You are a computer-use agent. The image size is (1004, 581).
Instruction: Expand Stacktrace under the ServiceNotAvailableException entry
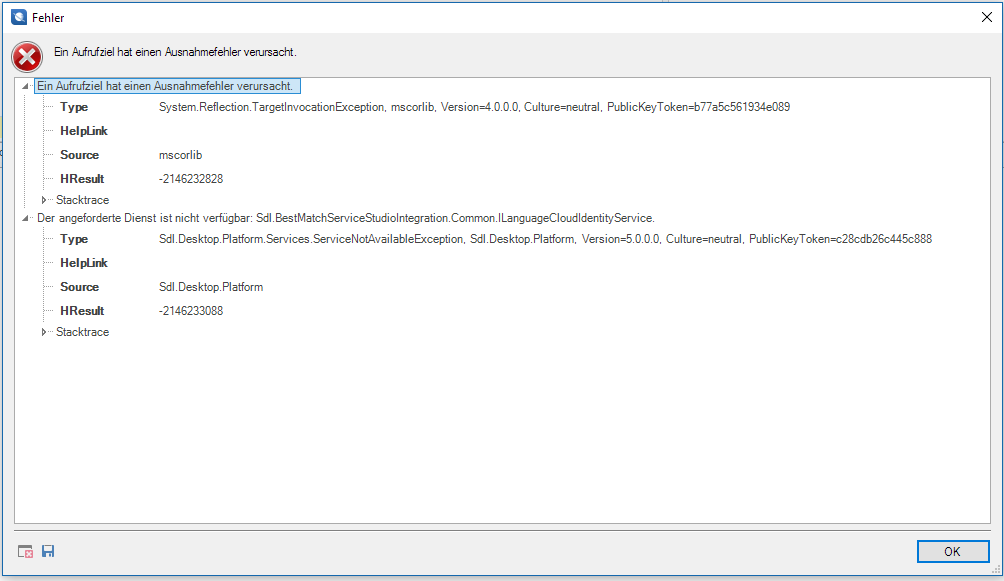(44, 332)
